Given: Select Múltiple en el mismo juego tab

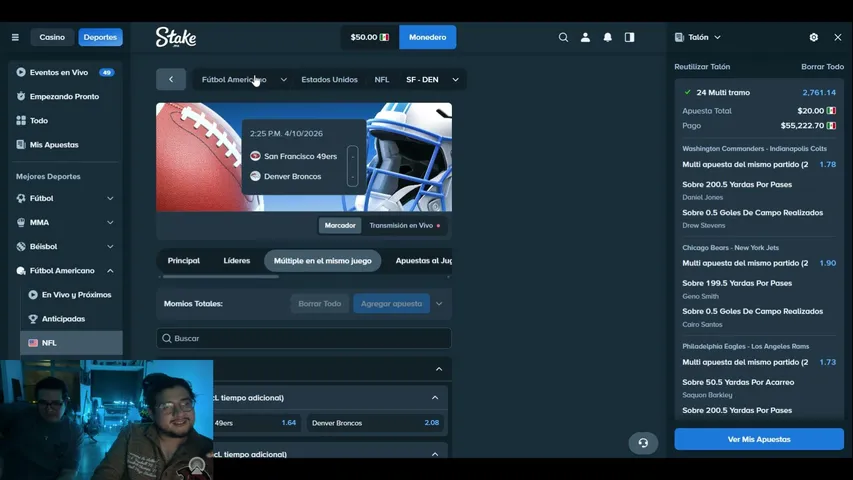Looking at the screenshot, I should click(x=323, y=261).
